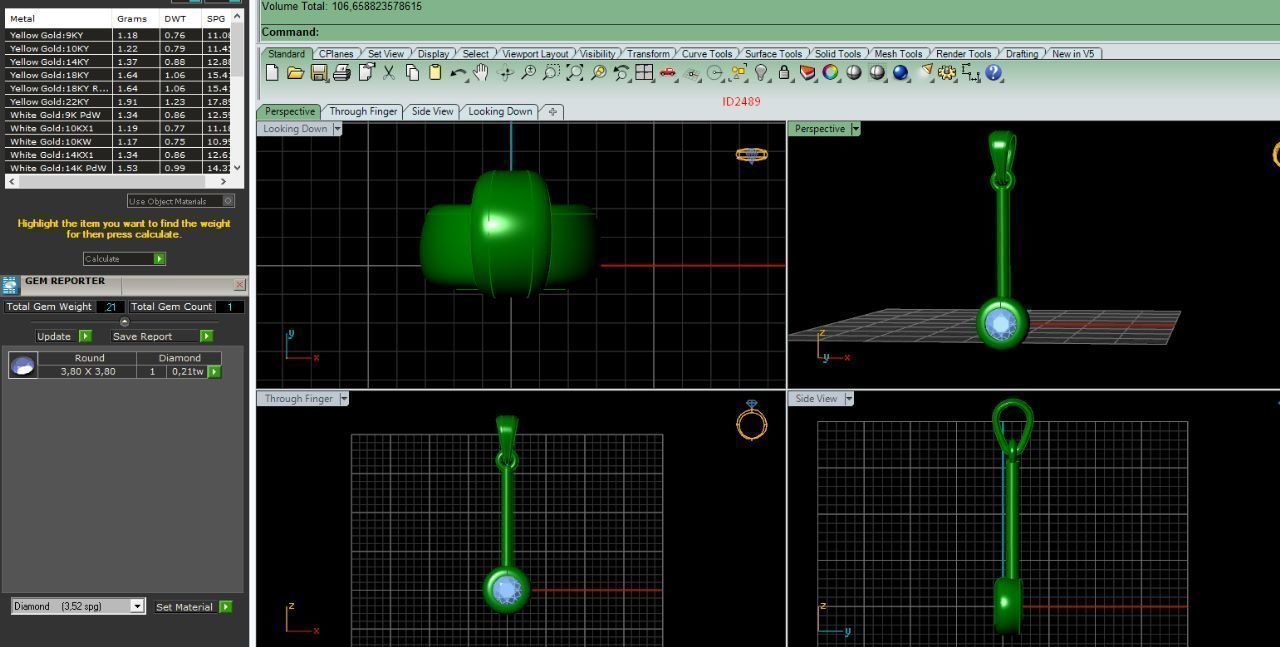Click the Set Material button
Screen dimensions: 1280x647
pos(193,606)
